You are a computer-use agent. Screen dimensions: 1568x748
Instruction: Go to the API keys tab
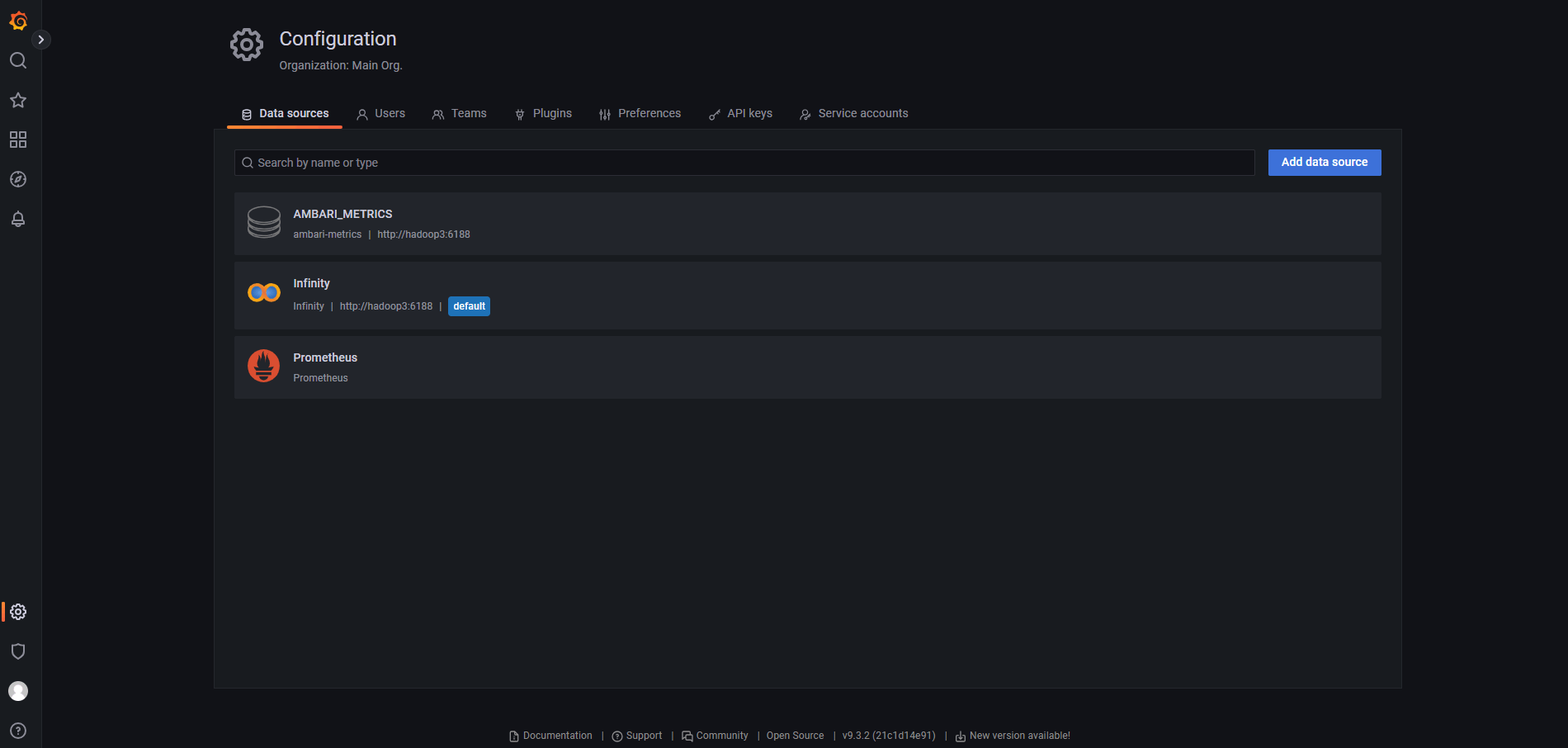click(x=740, y=114)
